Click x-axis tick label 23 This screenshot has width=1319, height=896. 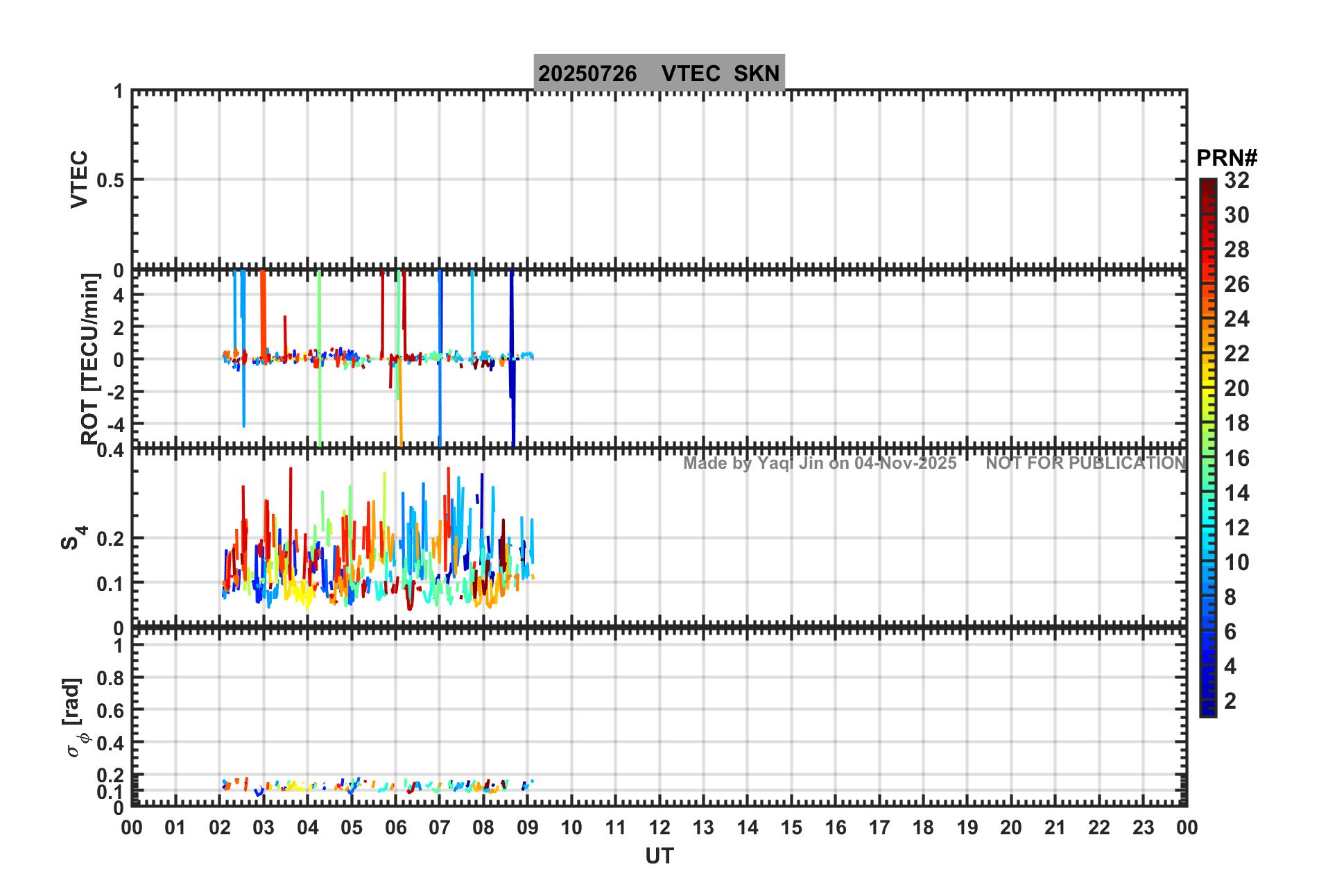tap(1143, 827)
